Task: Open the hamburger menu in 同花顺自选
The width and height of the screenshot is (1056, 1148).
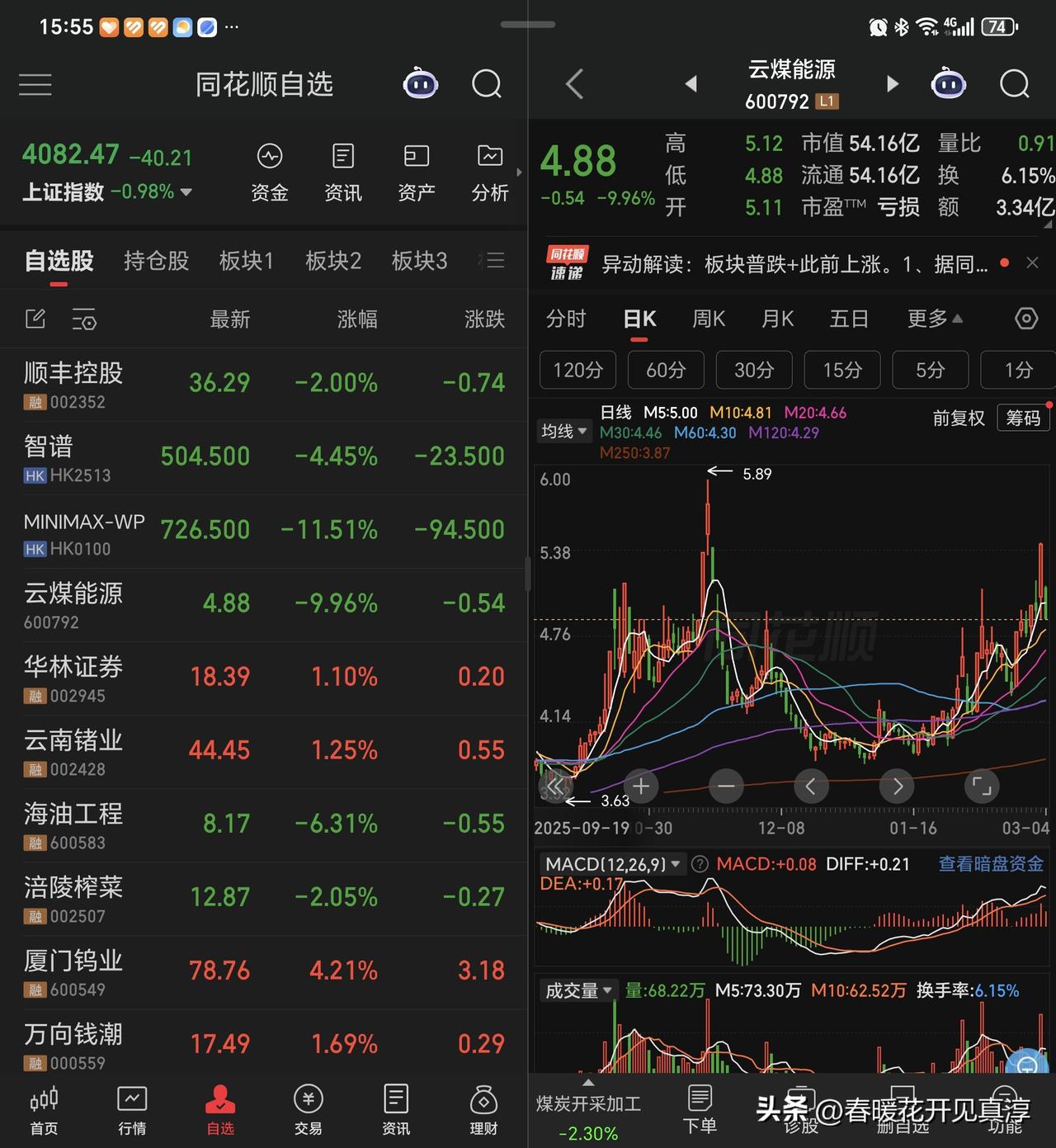Action: coord(35,84)
